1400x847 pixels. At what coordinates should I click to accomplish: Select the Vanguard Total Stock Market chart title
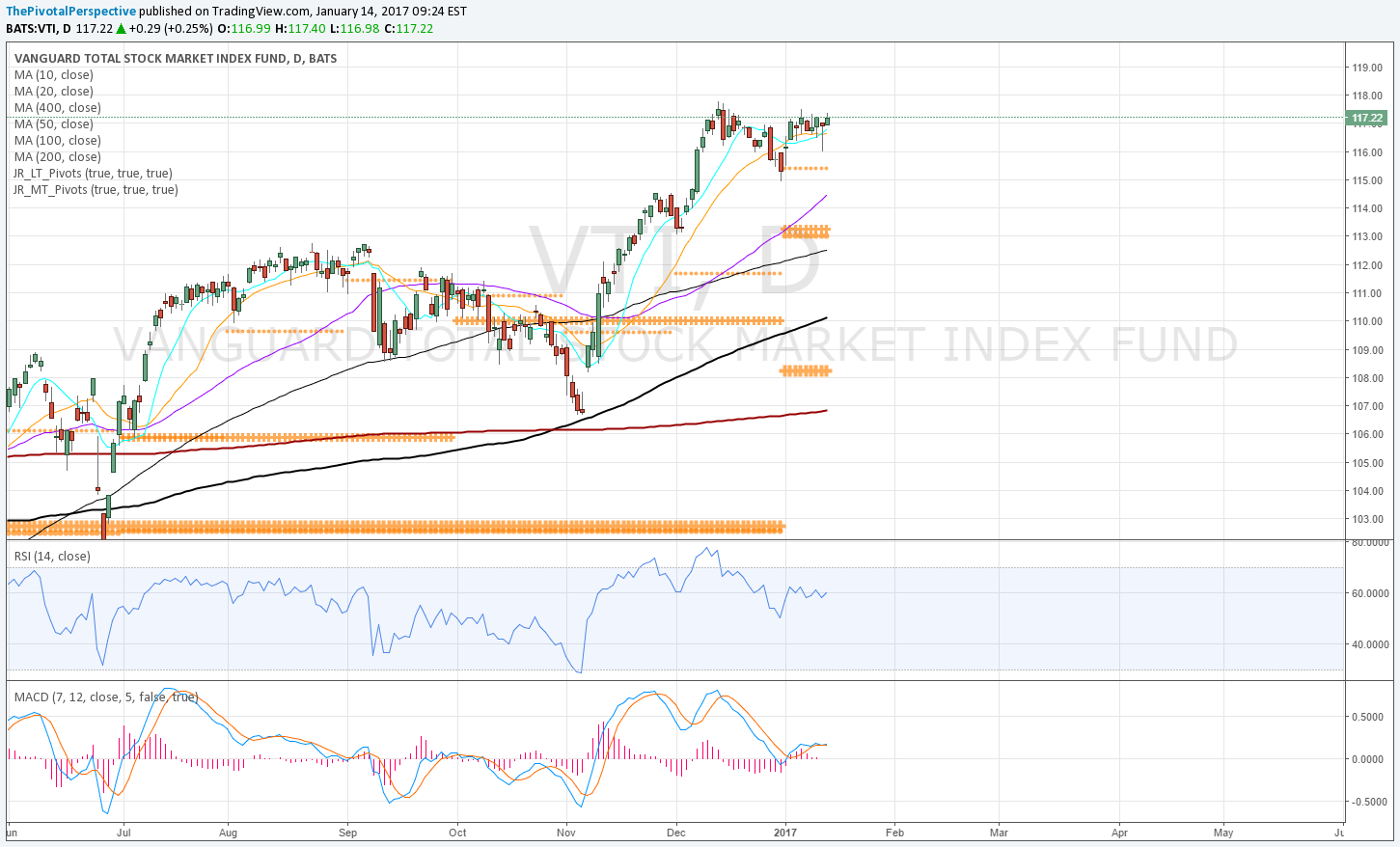176,59
